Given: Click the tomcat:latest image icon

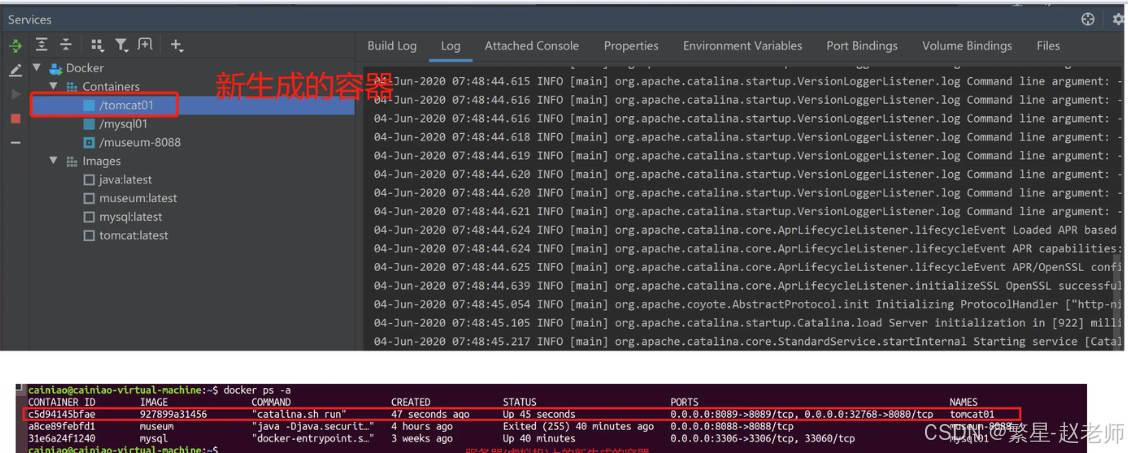Looking at the screenshot, I should pos(89,236).
